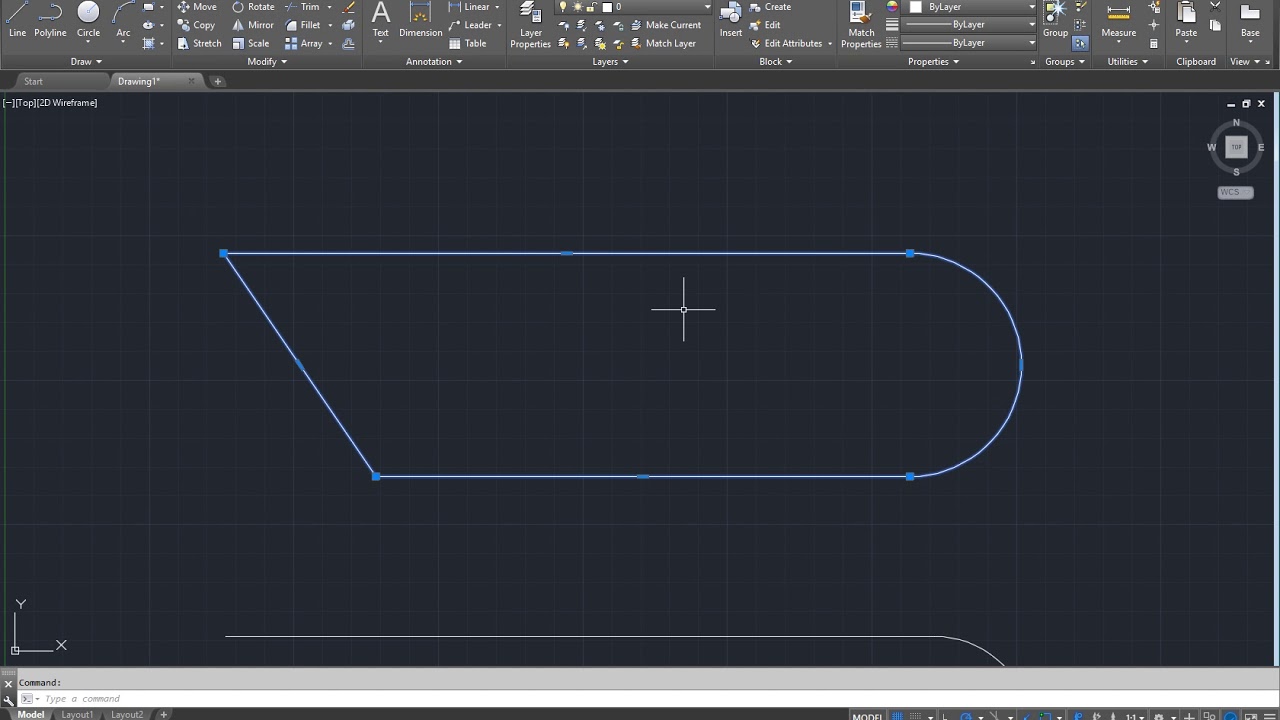Toggle object snap in status bar
The width and height of the screenshot is (1280, 720).
(x=1045, y=715)
